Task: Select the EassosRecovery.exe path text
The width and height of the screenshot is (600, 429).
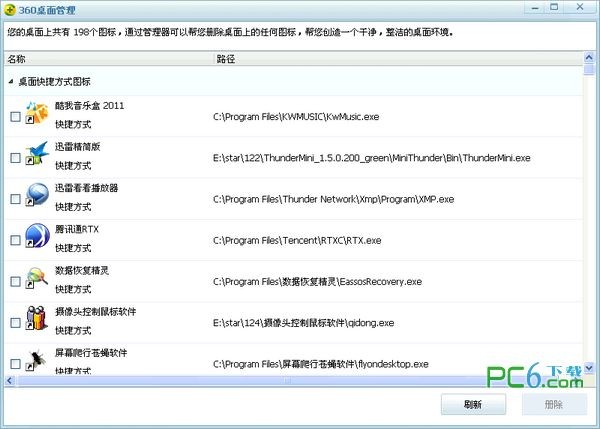Action: point(317,282)
